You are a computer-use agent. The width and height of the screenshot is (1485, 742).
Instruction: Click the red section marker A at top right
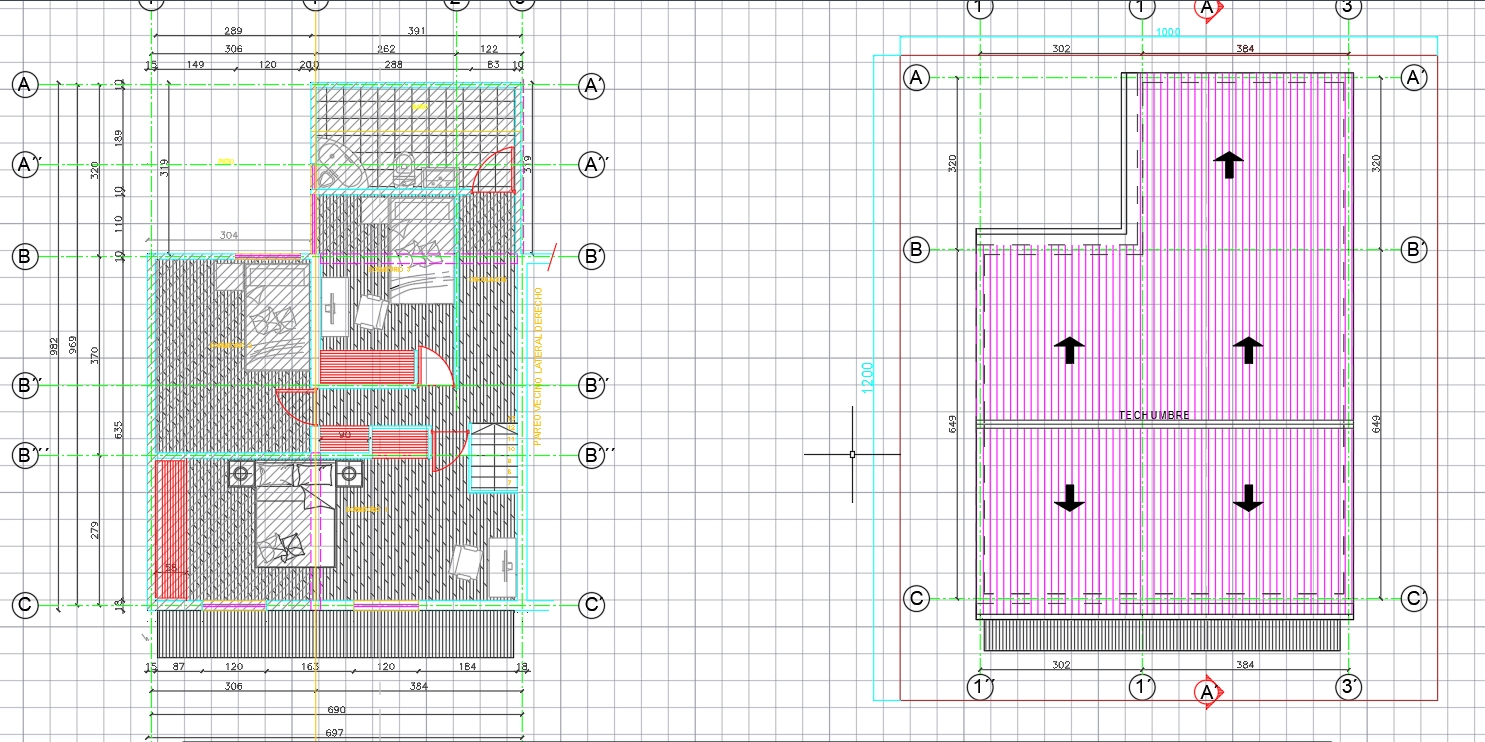click(1207, 9)
